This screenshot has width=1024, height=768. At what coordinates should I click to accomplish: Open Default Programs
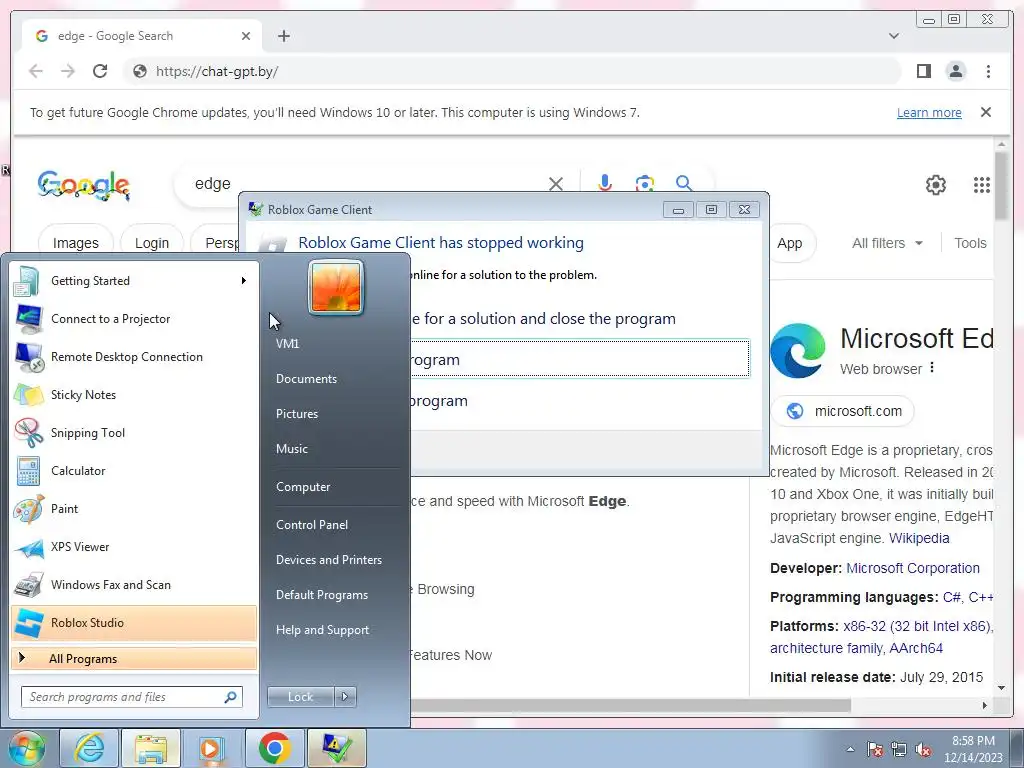click(x=321, y=595)
